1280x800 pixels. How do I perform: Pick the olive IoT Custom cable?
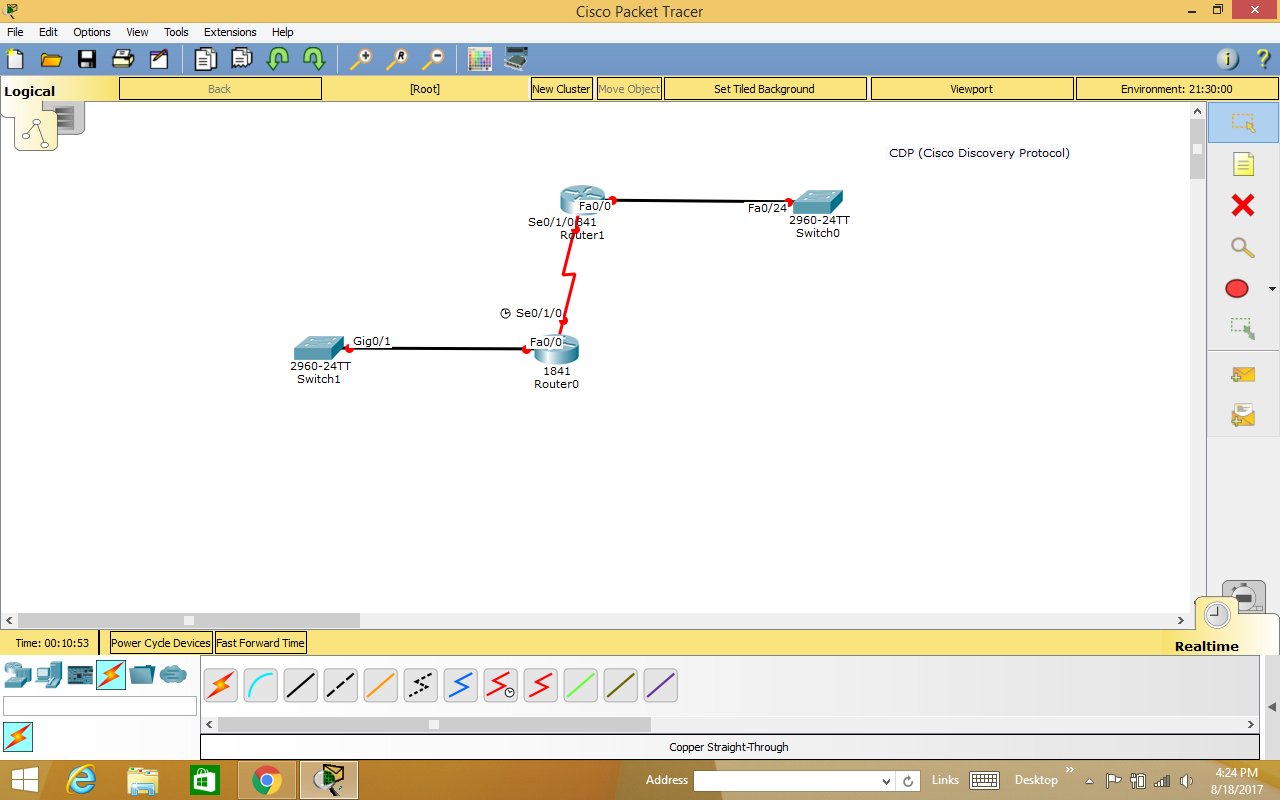[x=621, y=685]
